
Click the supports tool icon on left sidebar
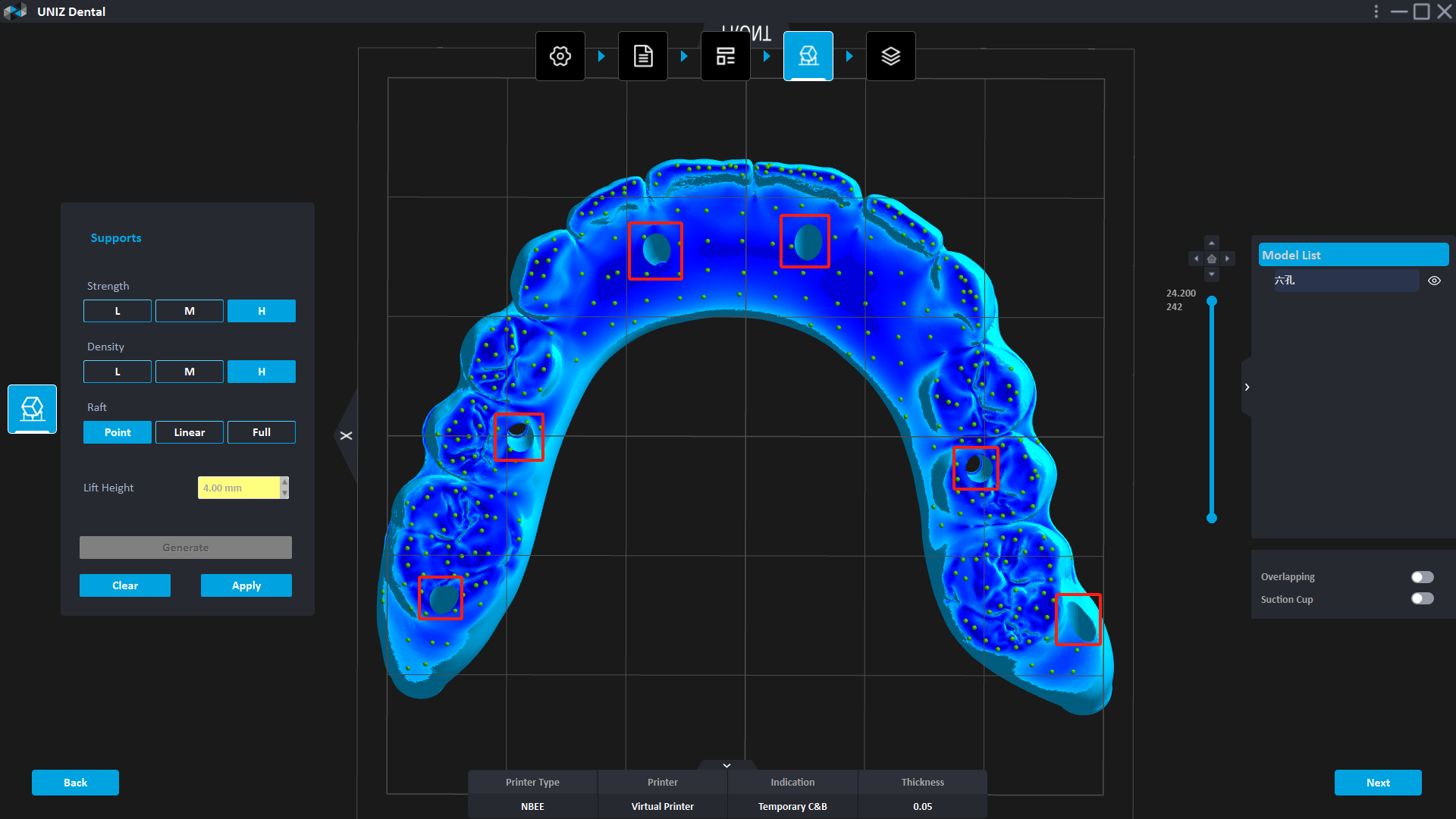(32, 409)
